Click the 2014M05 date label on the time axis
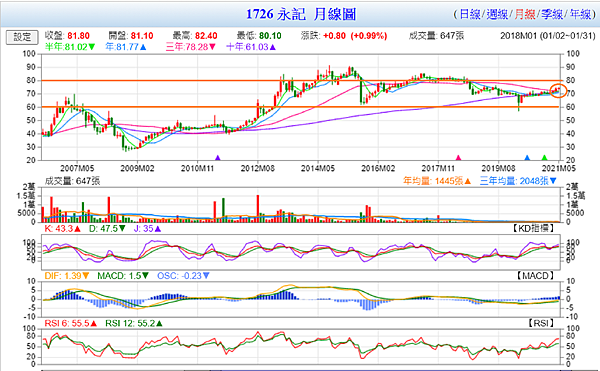Image resolution: width=600 pixels, height=371 pixels. point(318,168)
